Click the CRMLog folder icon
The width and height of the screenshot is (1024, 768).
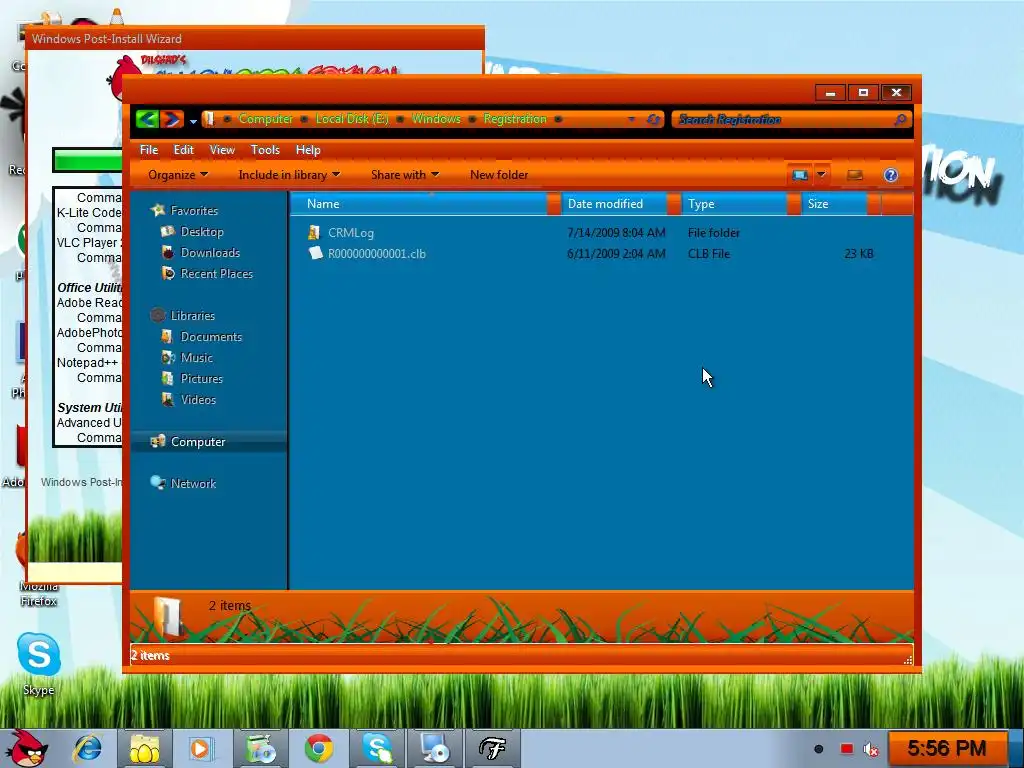[314, 232]
